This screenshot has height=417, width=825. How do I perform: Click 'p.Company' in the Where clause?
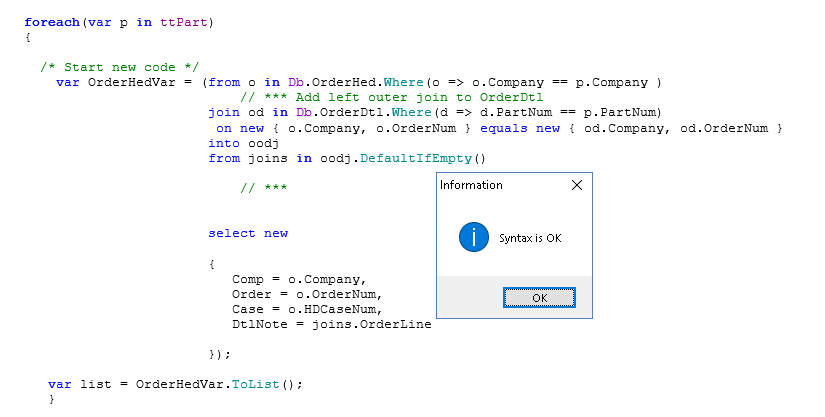(x=612, y=83)
